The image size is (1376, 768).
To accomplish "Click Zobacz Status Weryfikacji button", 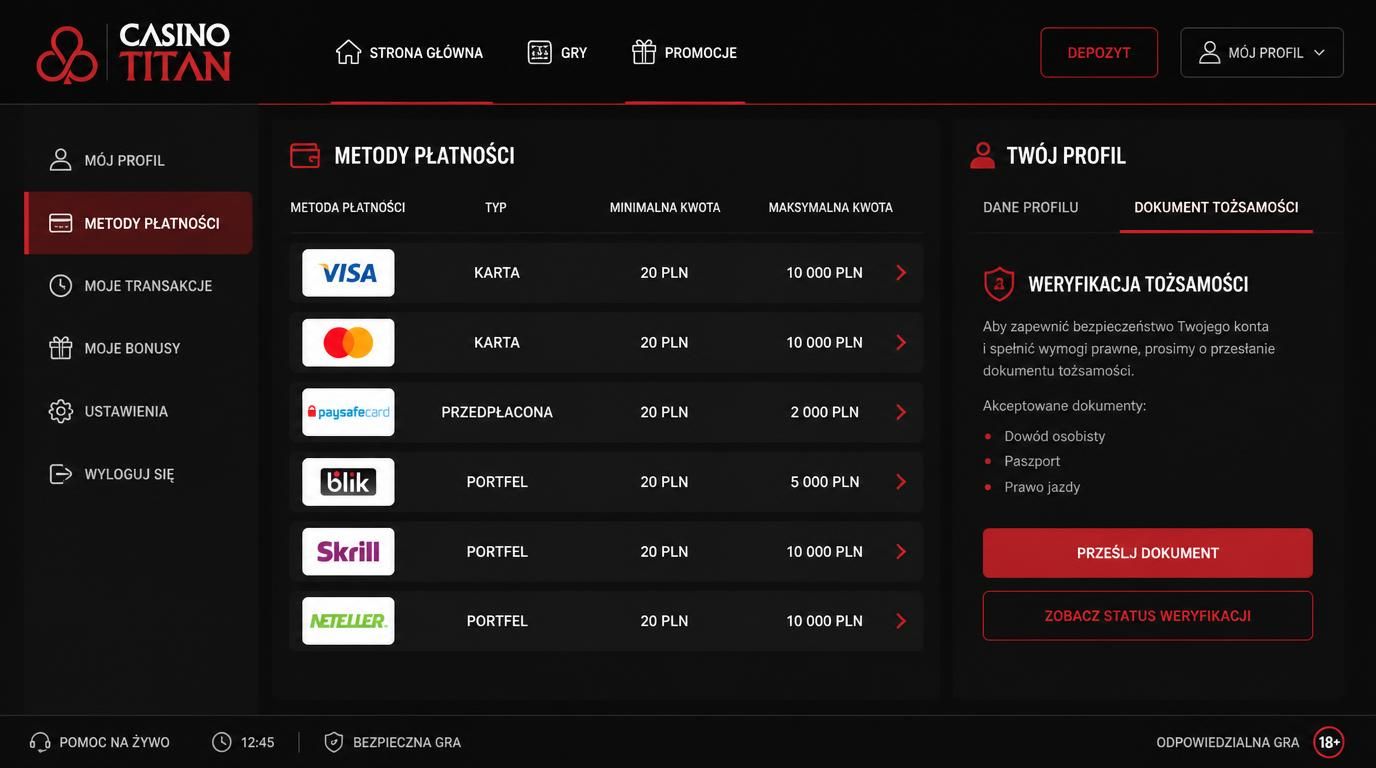I will pyautogui.click(x=1148, y=616).
